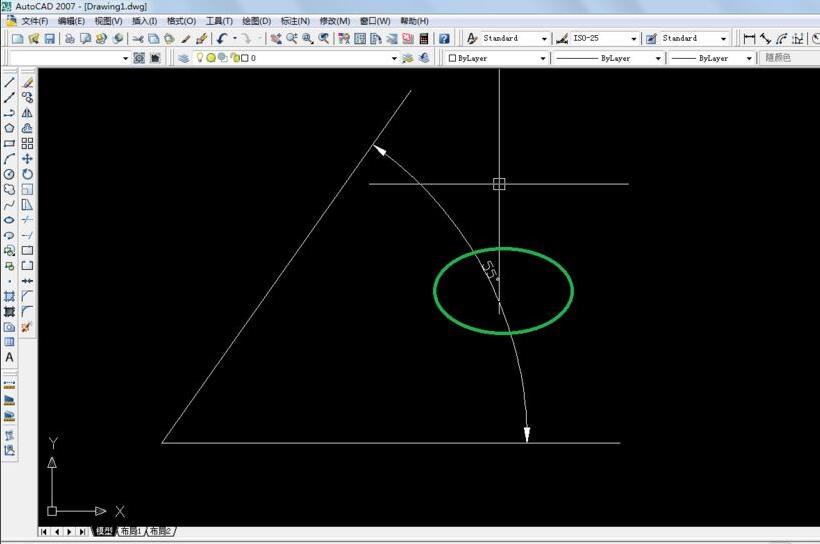This screenshot has height=544, width=820.
Task: Open the ByLayer color dropdown
Action: [x=543, y=58]
